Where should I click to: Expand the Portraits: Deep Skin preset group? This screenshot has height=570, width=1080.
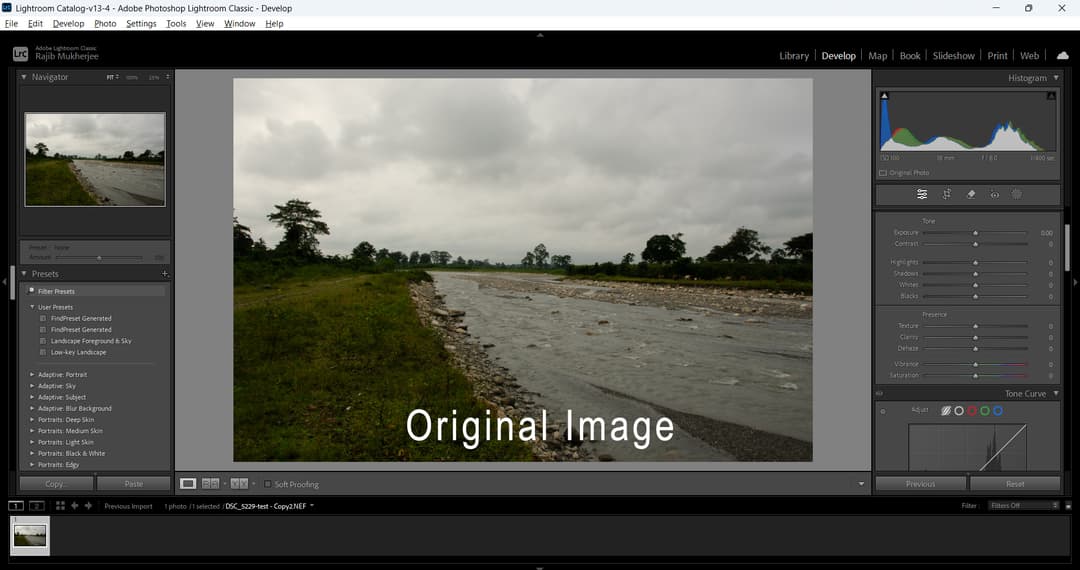point(32,420)
